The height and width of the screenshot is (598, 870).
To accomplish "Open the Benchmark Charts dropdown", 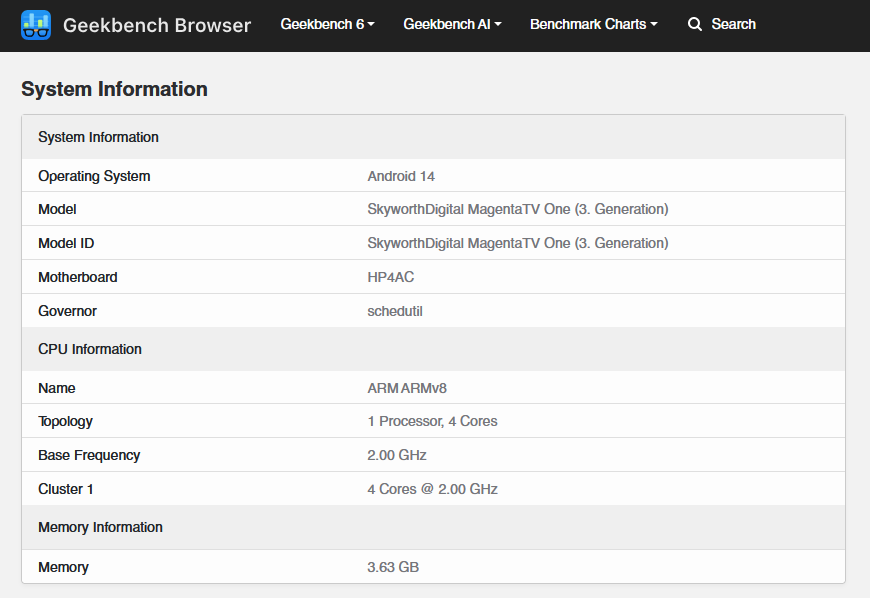I will click(594, 24).
